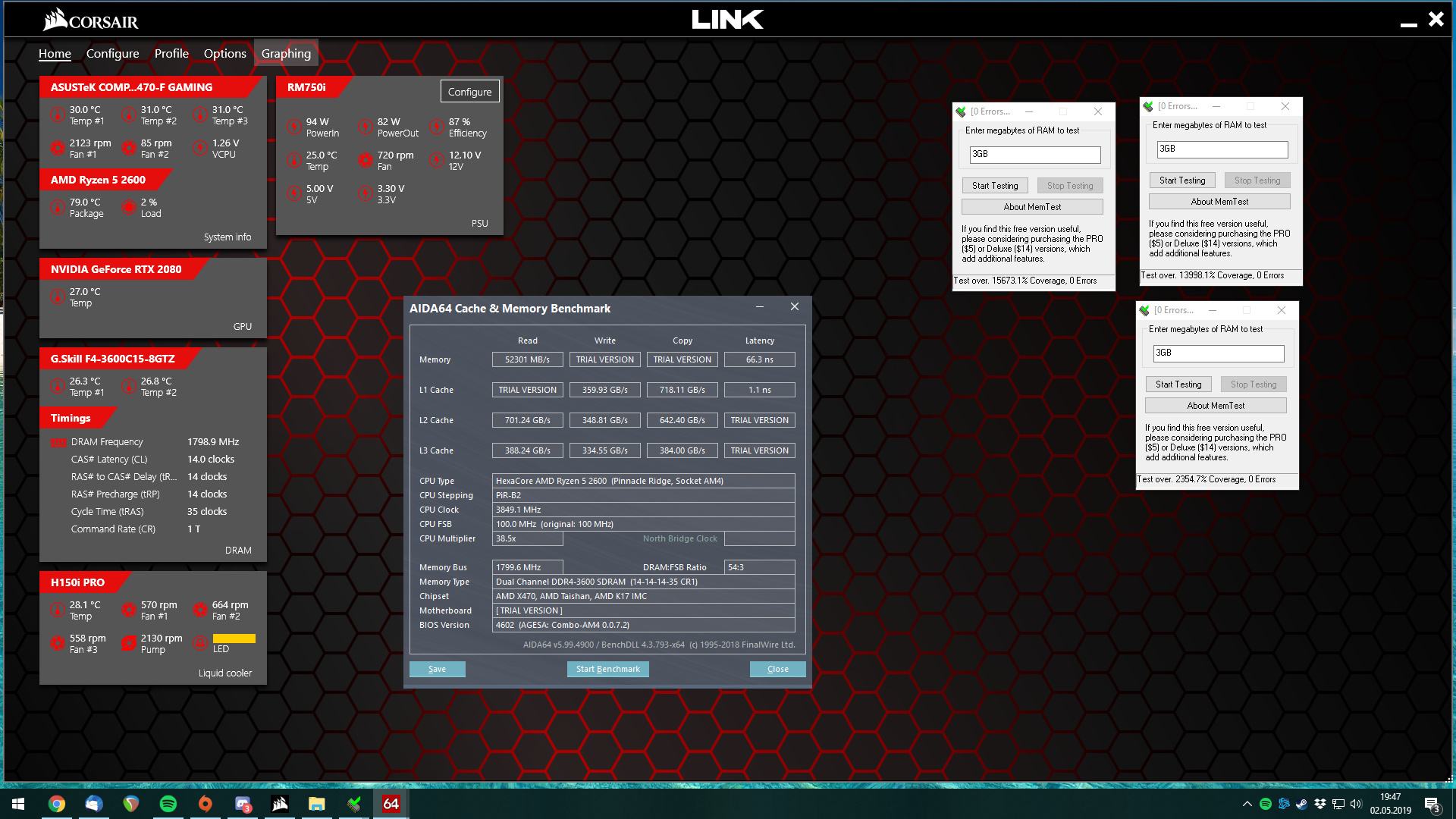Open the Options menu tab
1456x819 pixels.
point(224,54)
